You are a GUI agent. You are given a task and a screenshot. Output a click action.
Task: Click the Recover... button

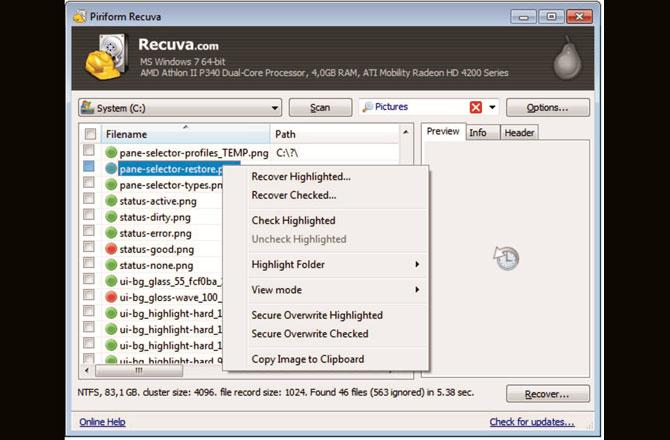tap(548, 394)
